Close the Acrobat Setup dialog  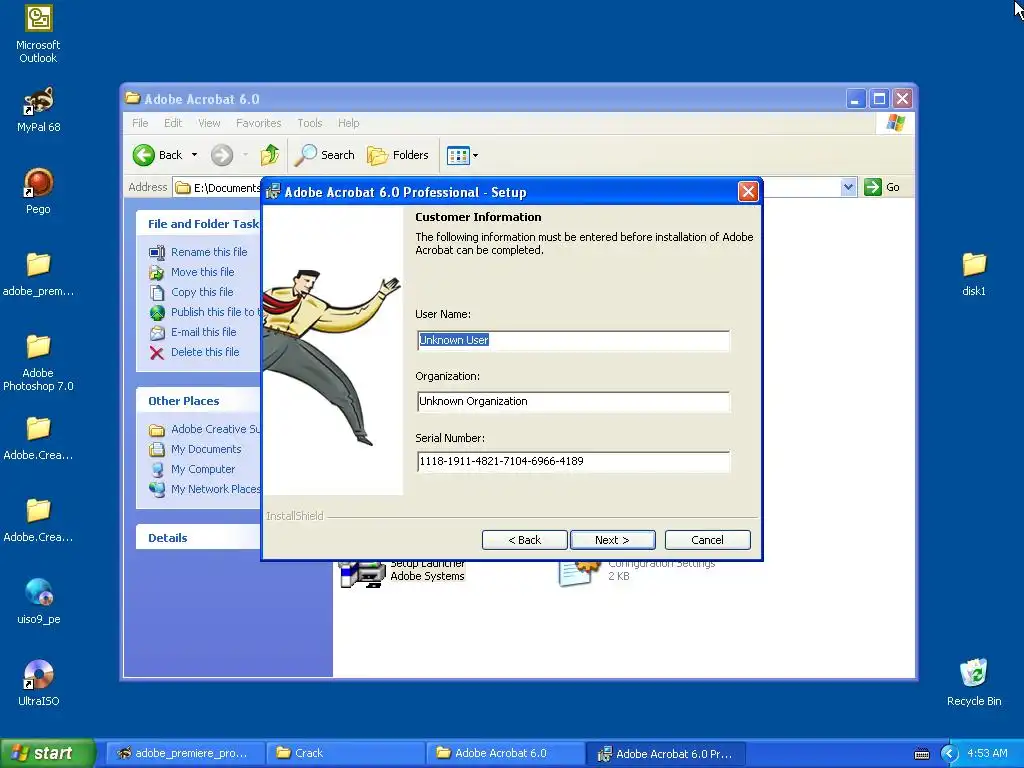point(748,191)
